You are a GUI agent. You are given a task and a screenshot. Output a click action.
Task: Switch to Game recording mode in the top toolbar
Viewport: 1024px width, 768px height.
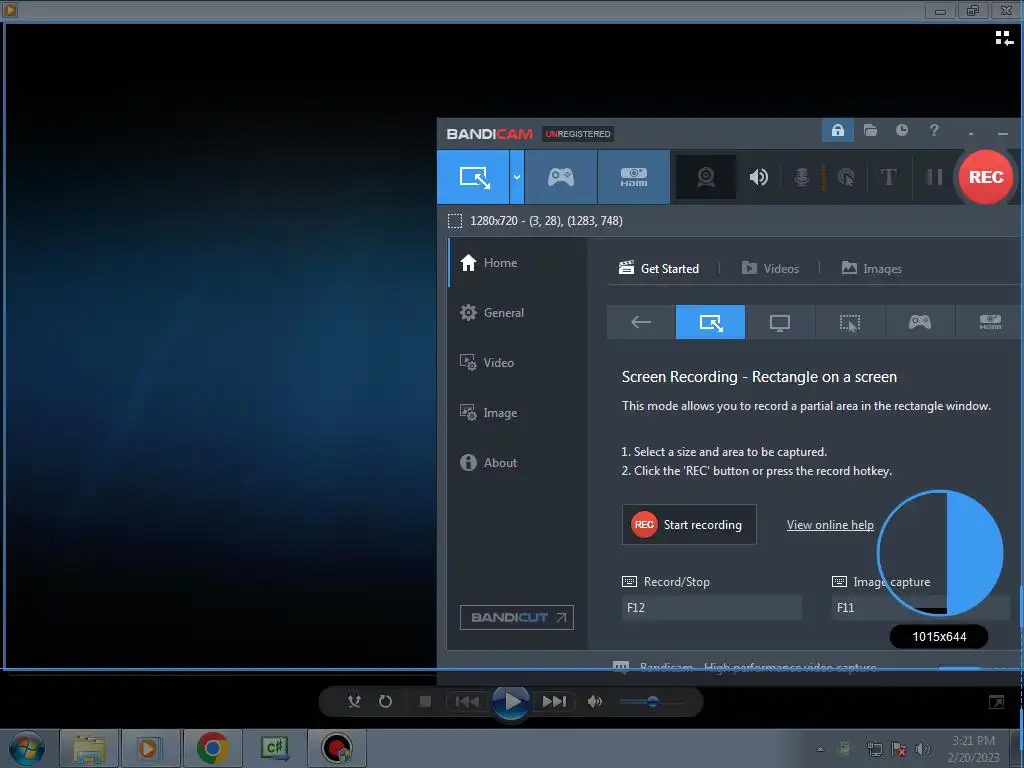click(560, 177)
